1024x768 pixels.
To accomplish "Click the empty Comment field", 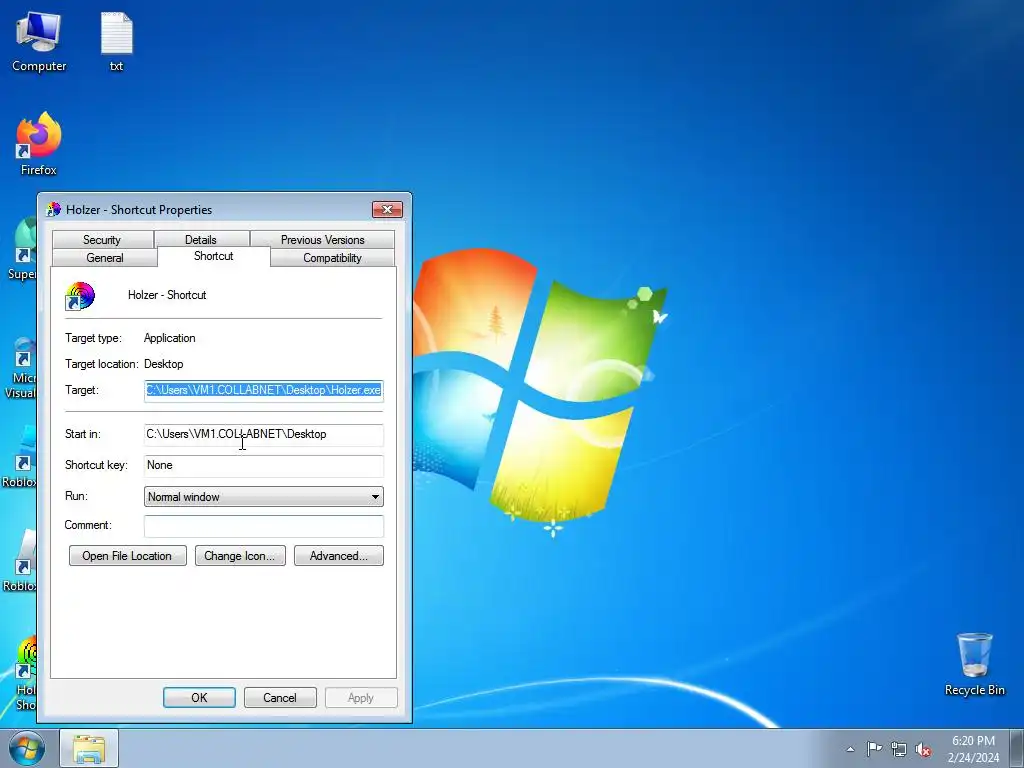I will tap(264, 526).
